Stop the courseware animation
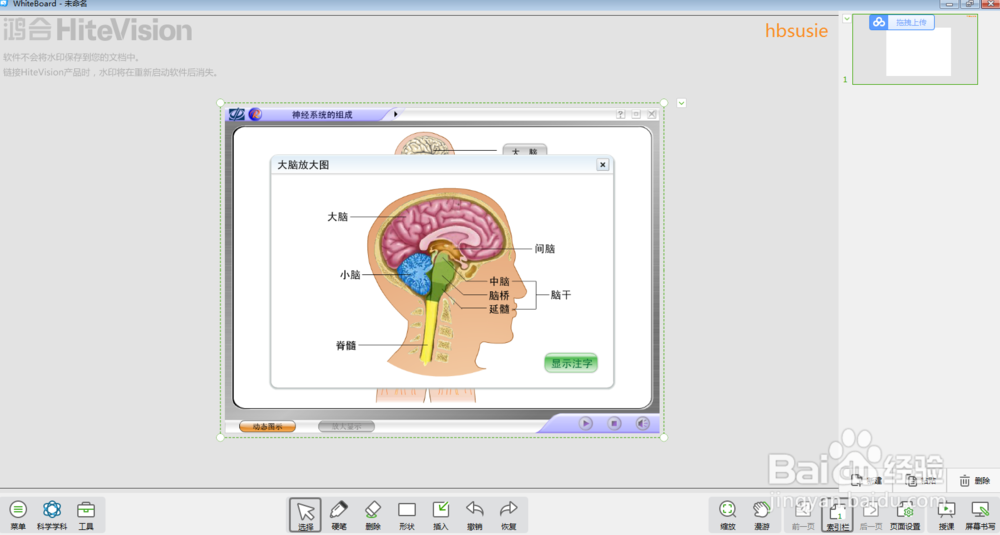The image size is (1000, 535). pyautogui.click(x=614, y=423)
